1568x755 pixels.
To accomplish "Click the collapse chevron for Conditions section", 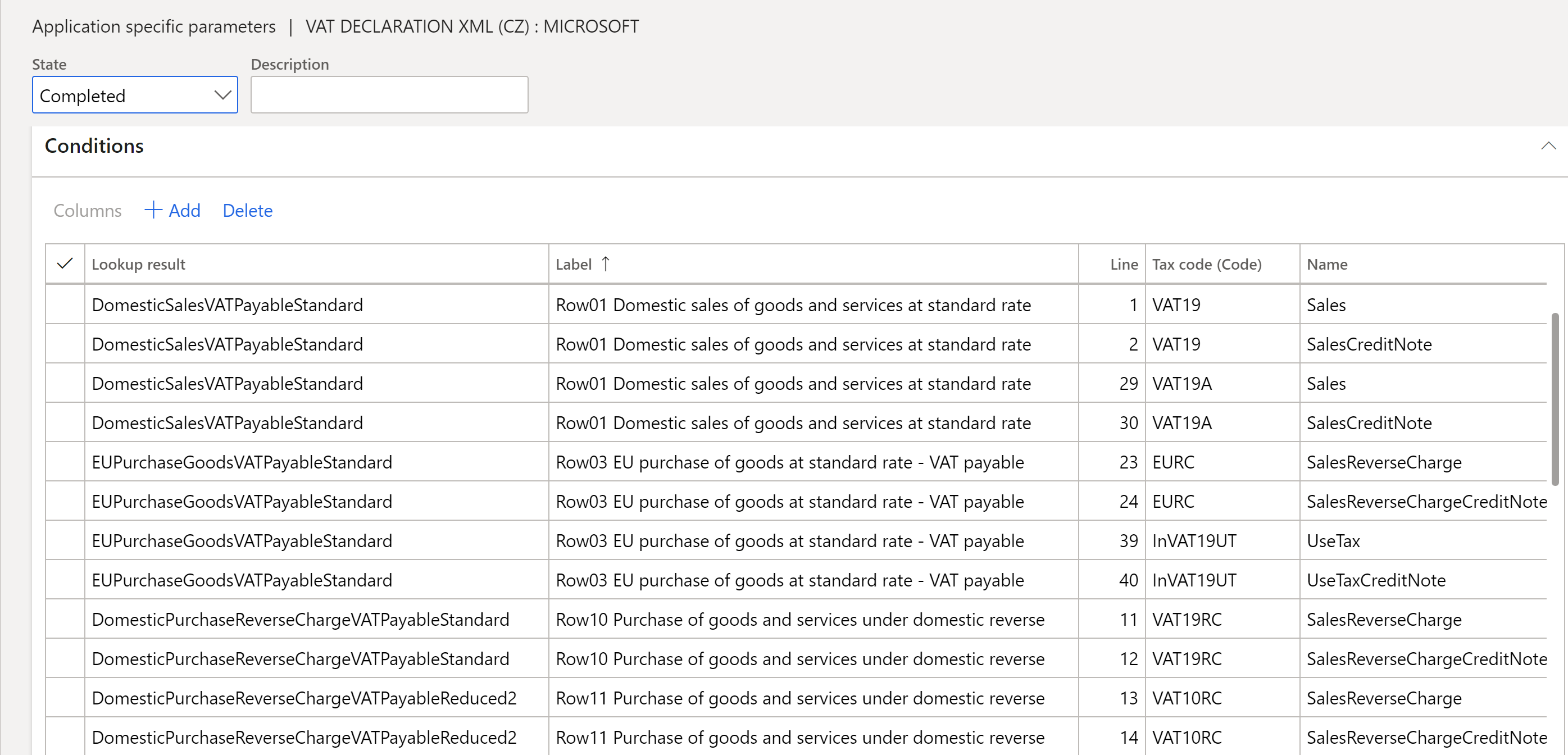I will pos(1548,145).
